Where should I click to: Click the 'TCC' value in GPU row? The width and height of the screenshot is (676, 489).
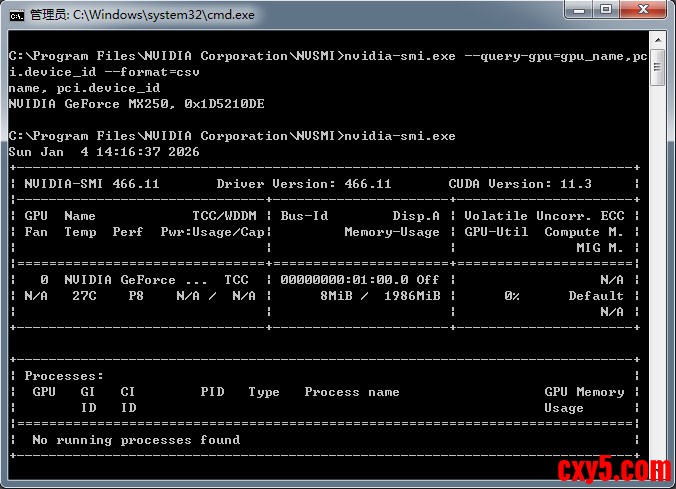click(x=236, y=280)
